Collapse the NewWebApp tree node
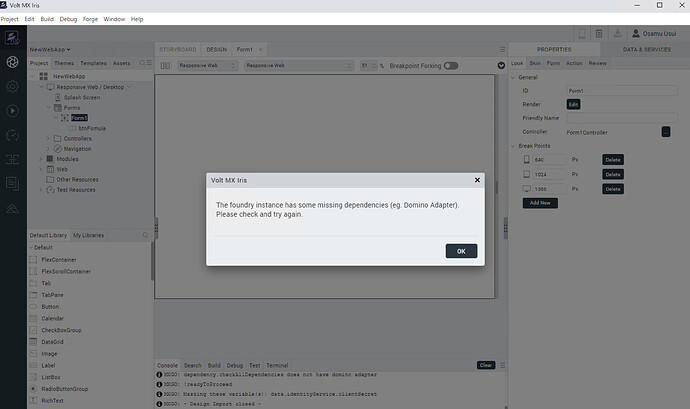Viewport: 690px width, 409px height. coord(32,76)
